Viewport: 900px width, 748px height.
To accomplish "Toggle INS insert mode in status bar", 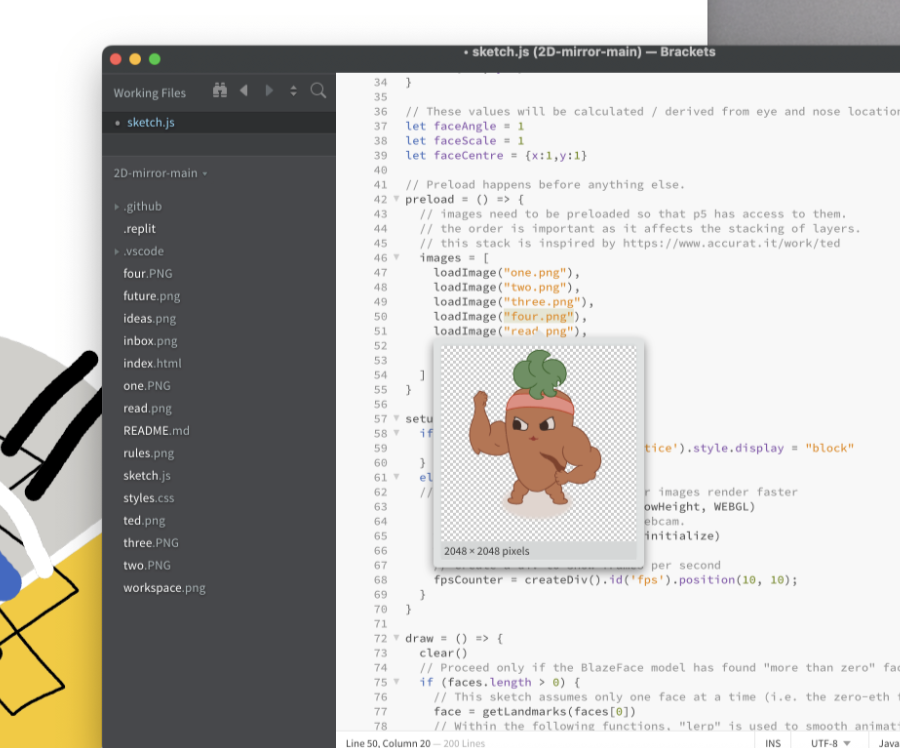I will coord(773,742).
